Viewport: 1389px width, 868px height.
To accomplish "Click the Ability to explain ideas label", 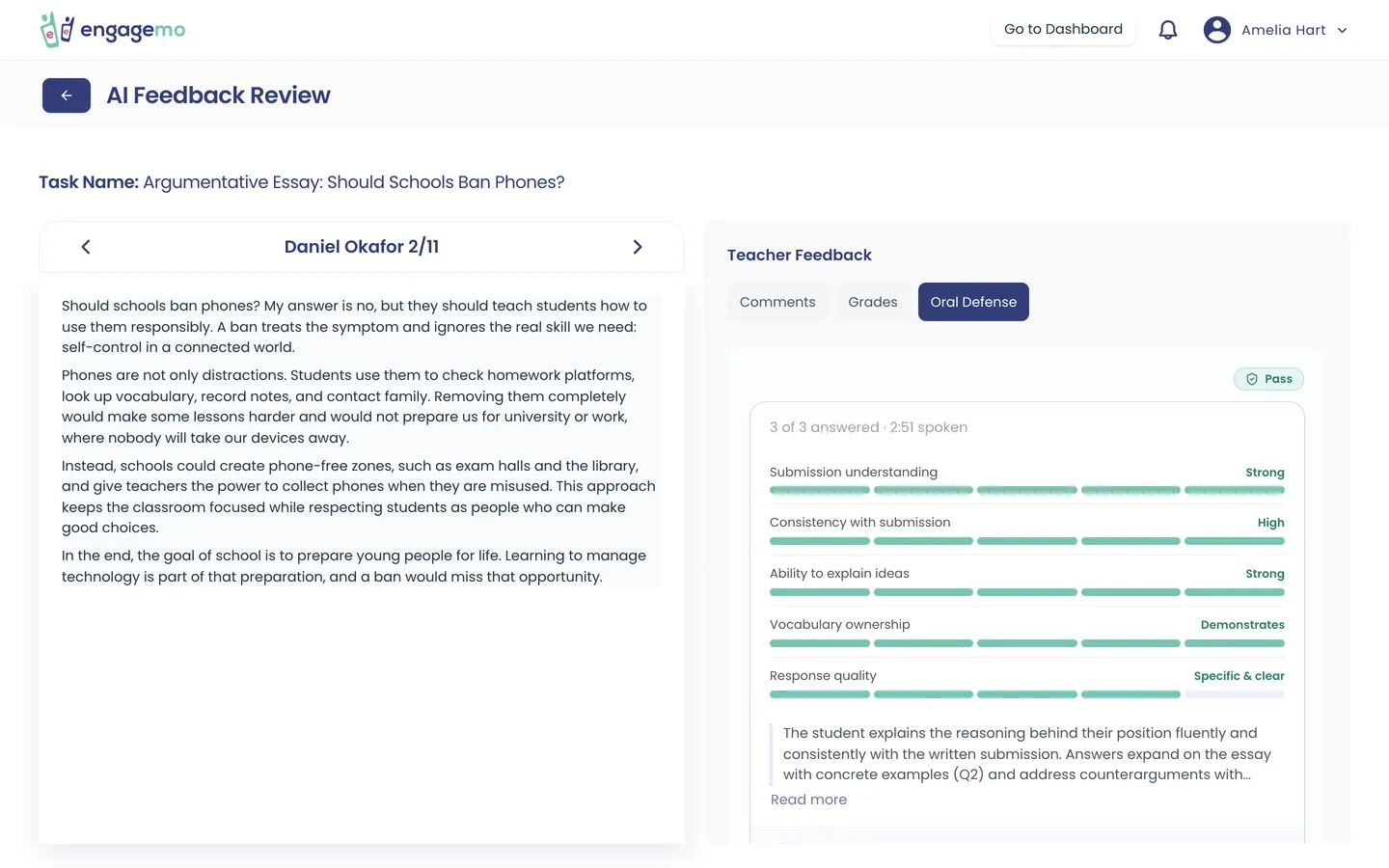I will click(x=839, y=573).
